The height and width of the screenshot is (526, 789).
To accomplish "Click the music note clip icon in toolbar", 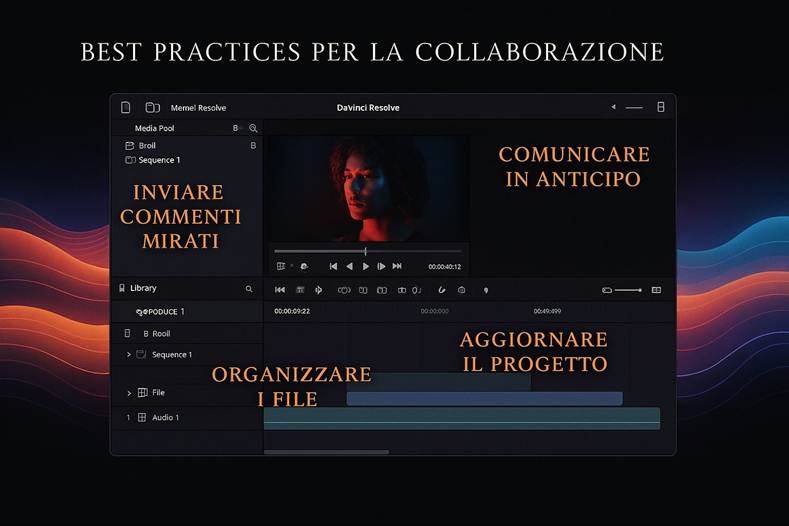I will pyautogui.click(x=417, y=290).
